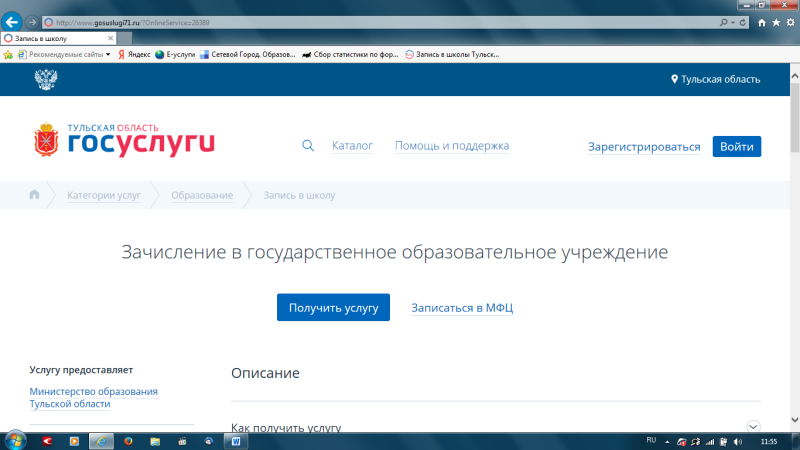800x450 pixels.
Task: Change region 'Тульская область' selector
Action: point(715,79)
